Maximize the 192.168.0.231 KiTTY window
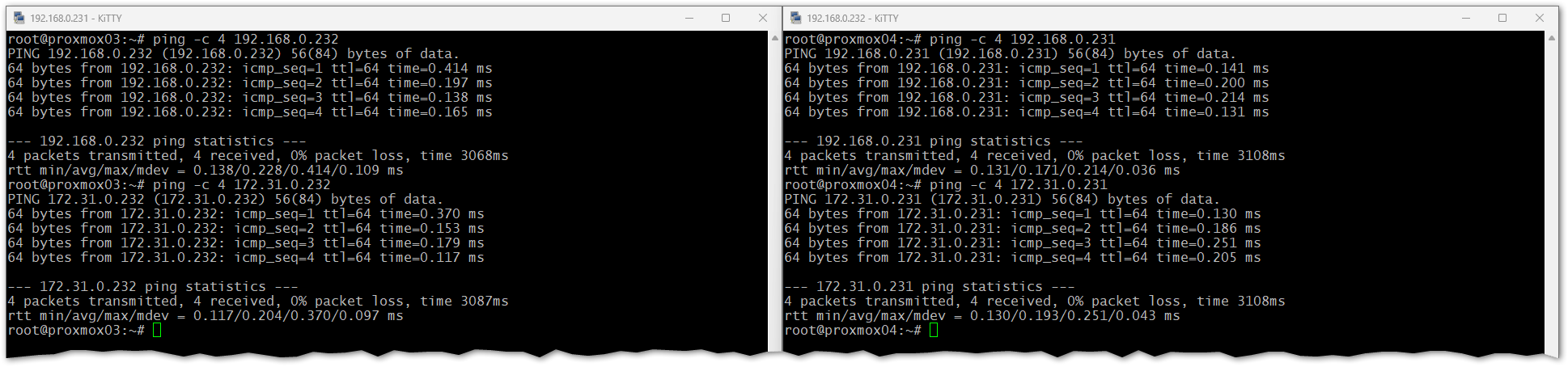1568x367 pixels. point(726,18)
